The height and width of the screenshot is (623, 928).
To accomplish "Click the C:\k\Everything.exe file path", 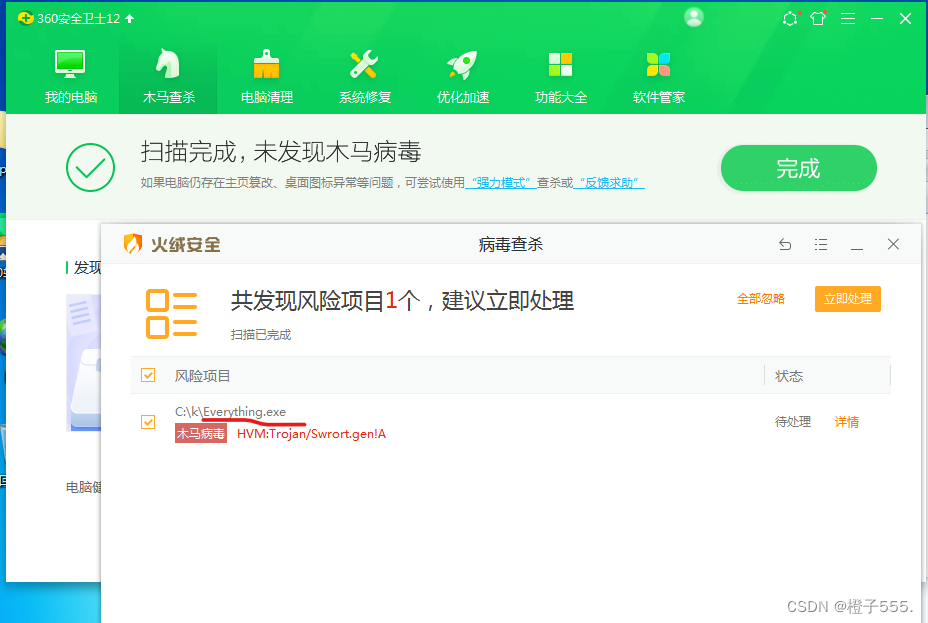I will pos(230,412).
